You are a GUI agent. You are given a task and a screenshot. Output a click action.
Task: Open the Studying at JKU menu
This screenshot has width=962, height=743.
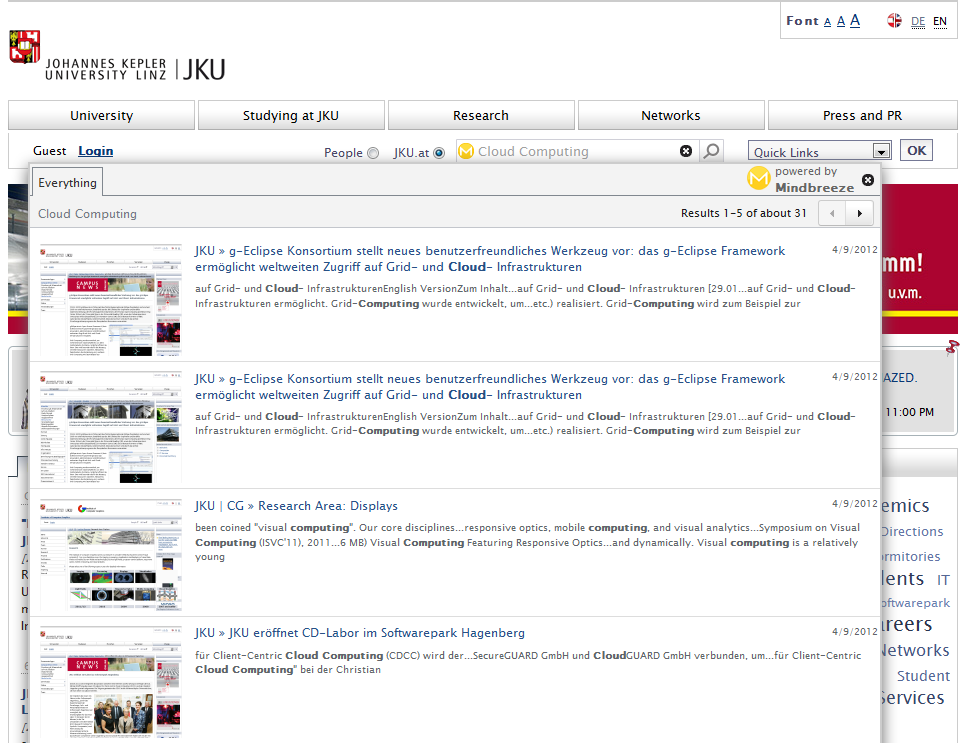291,115
